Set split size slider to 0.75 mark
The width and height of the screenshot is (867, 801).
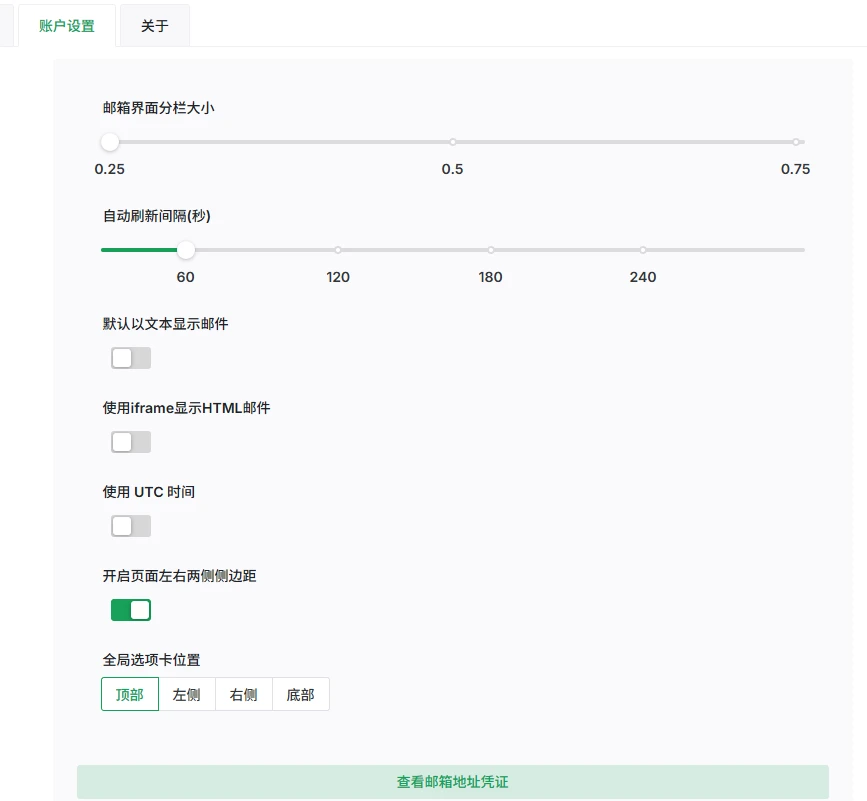click(795, 142)
